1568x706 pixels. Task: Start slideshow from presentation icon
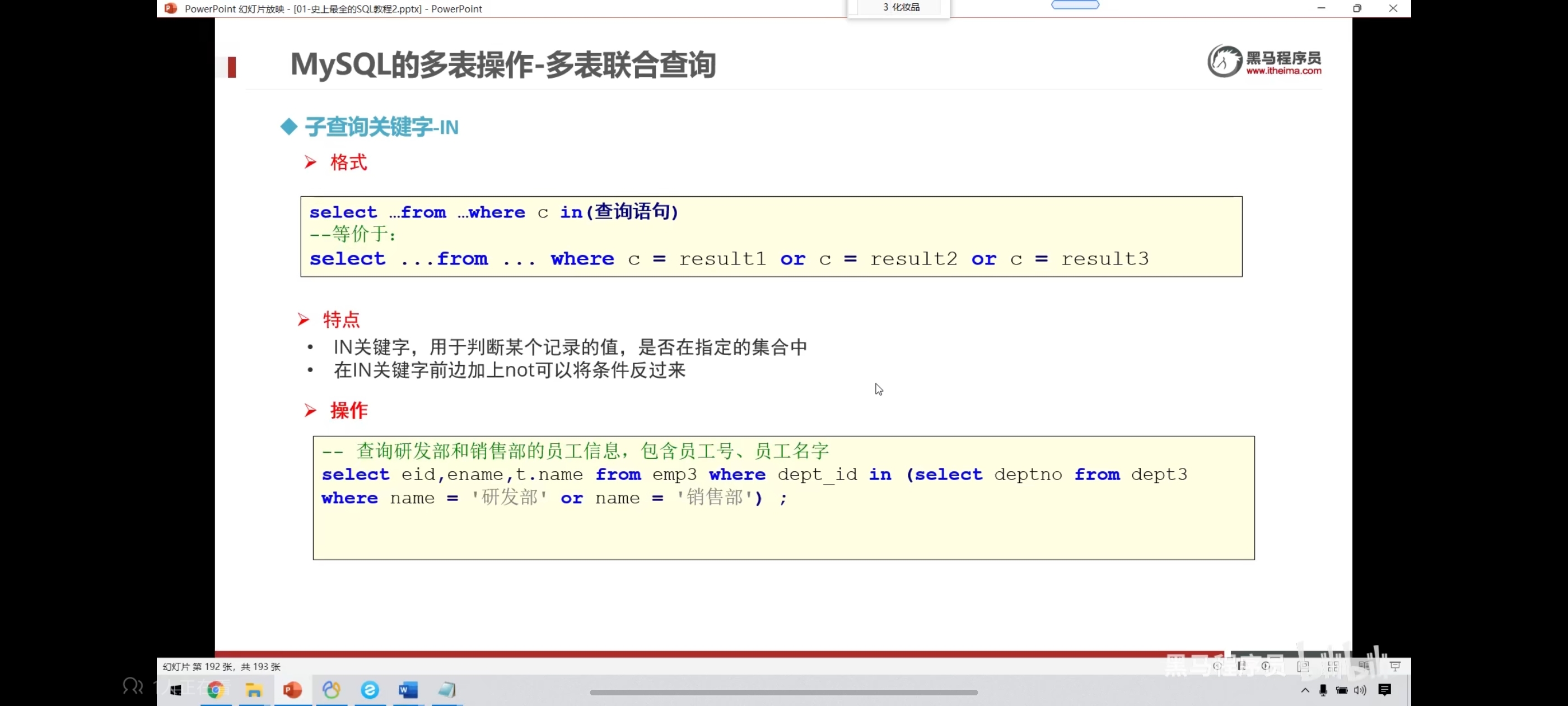pyautogui.click(x=1395, y=666)
